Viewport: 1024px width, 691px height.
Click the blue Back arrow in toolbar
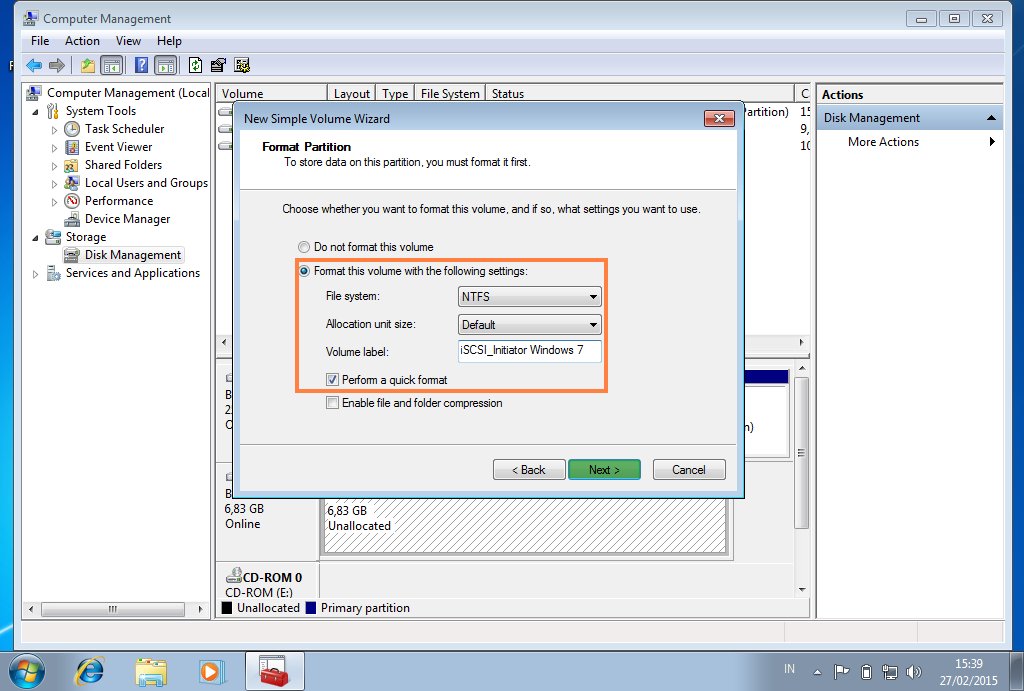pyautogui.click(x=34, y=65)
